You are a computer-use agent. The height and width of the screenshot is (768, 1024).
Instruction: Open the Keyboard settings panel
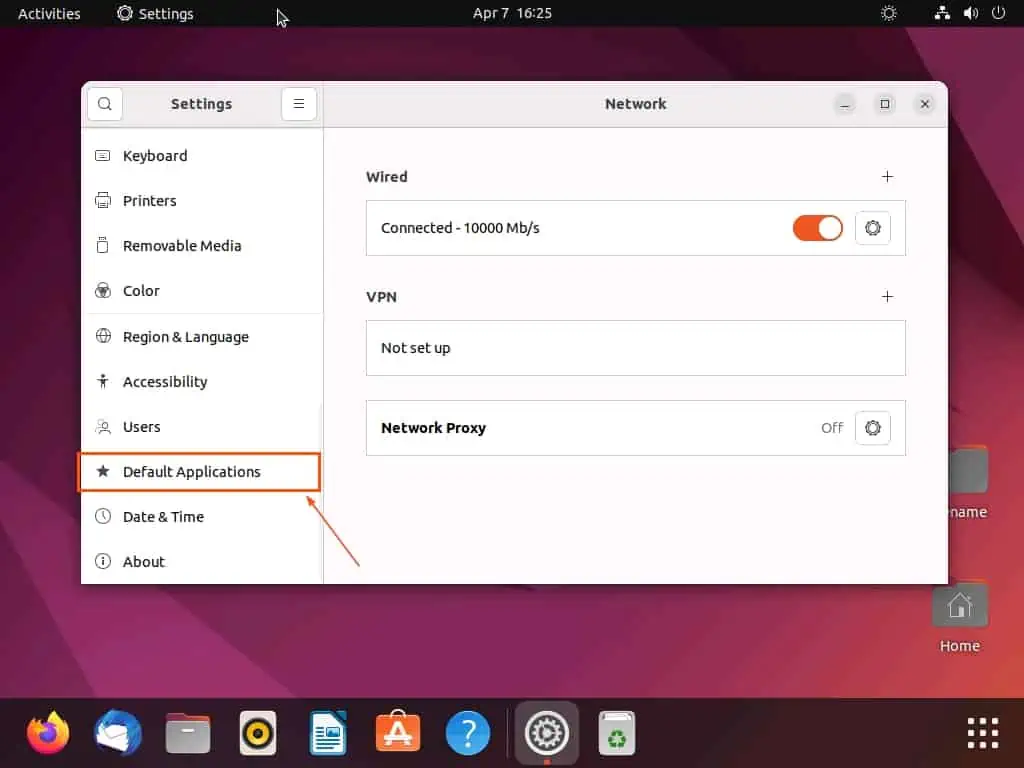(155, 156)
